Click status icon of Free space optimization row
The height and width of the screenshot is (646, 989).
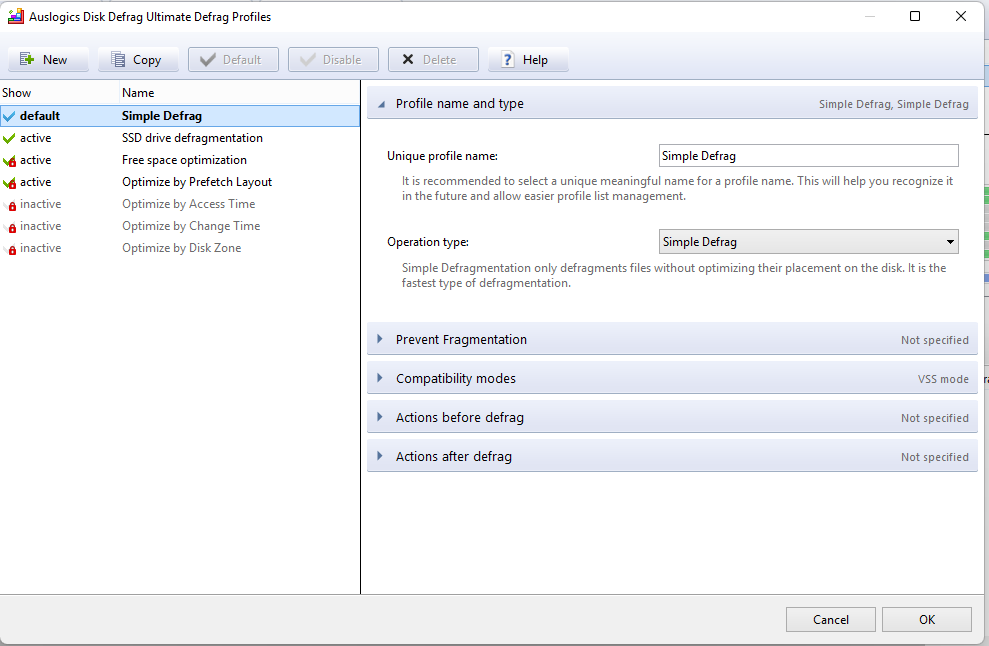pos(10,161)
